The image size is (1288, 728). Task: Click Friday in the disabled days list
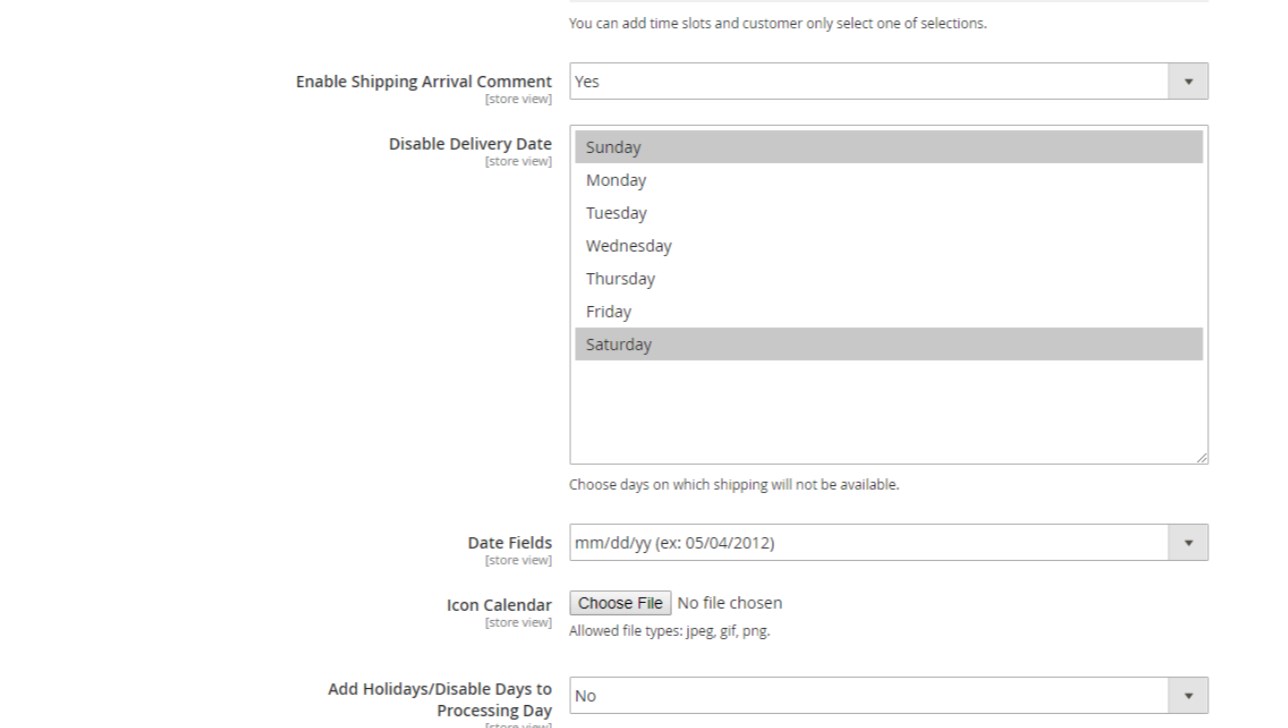608,312
